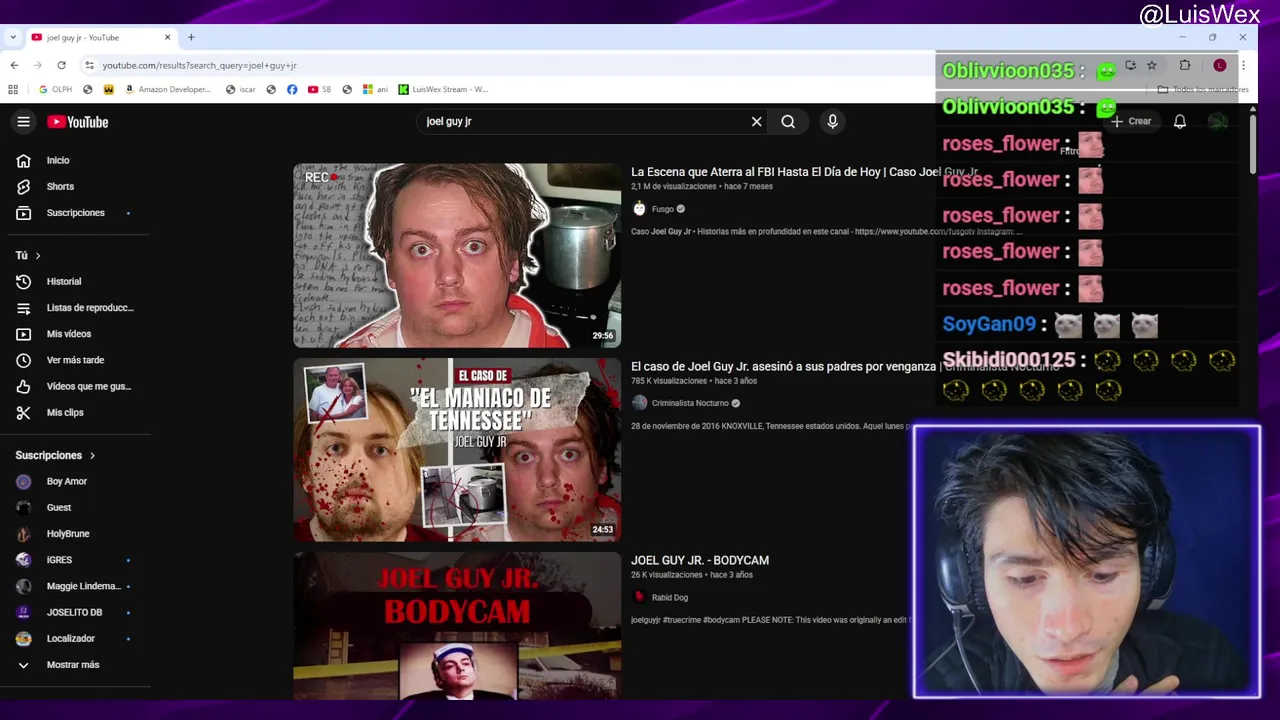1280x720 pixels.
Task: Open the Fusgo video thumbnail
Action: (x=457, y=256)
